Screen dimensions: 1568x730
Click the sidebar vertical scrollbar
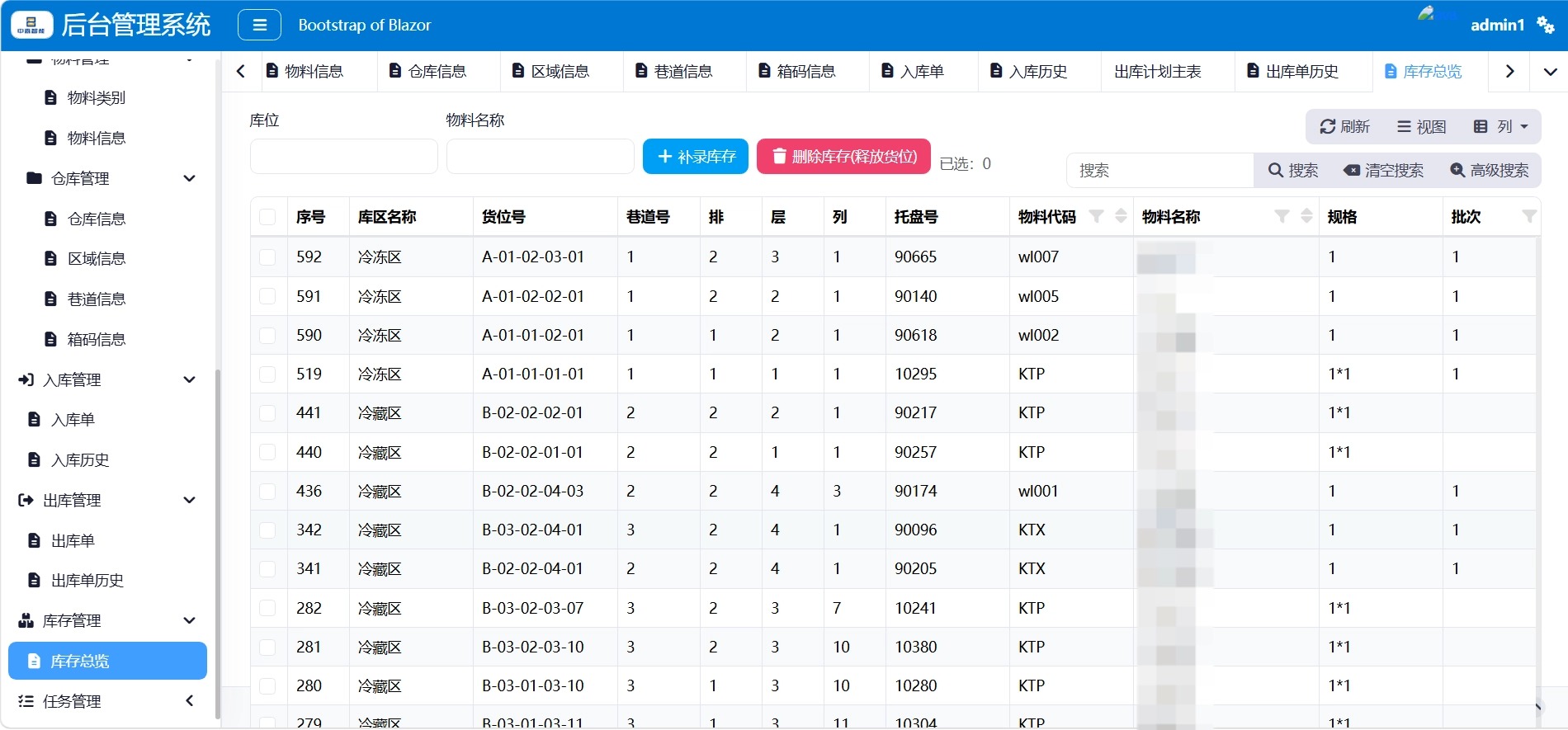[x=218, y=544]
